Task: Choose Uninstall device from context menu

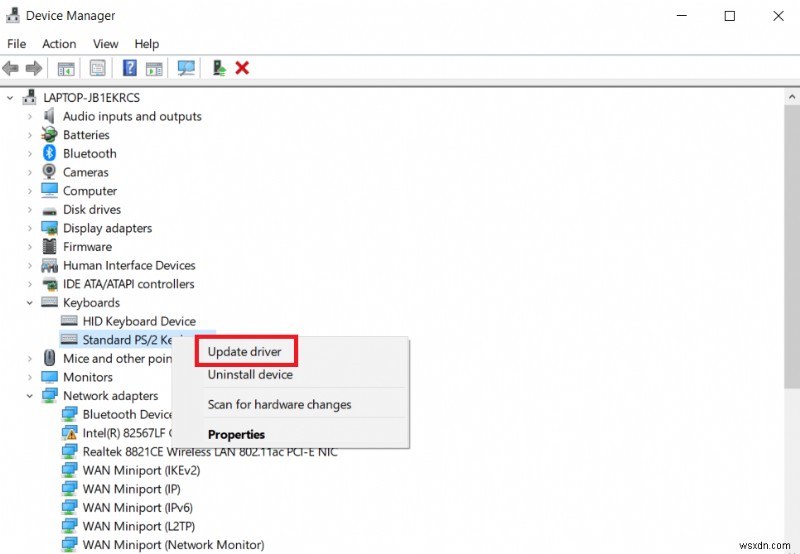Action: [x=250, y=374]
